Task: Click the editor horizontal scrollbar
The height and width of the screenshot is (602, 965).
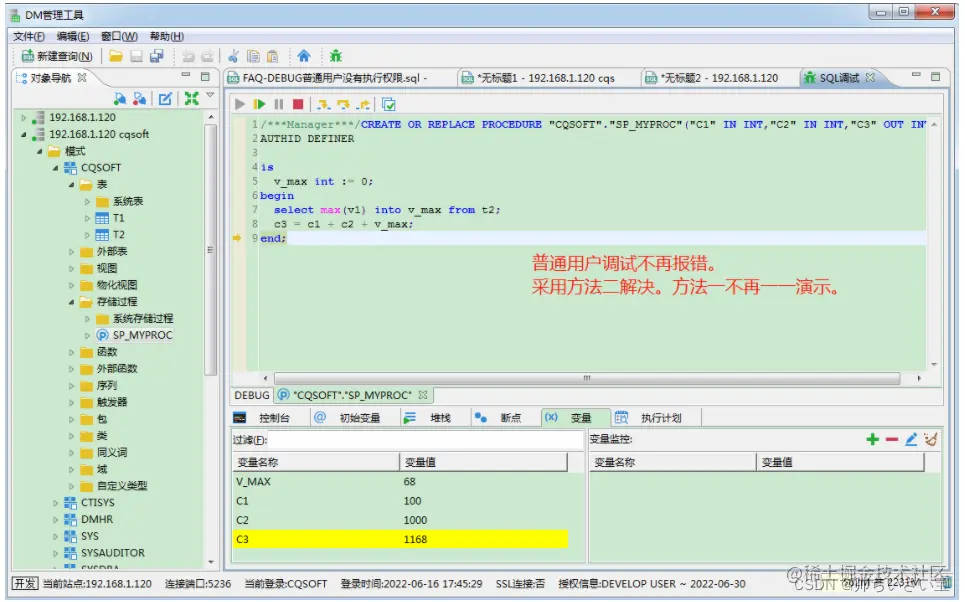Action: pyautogui.click(x=587, y=378)
